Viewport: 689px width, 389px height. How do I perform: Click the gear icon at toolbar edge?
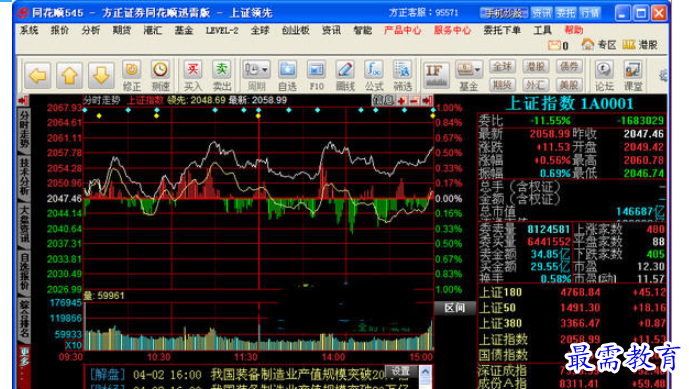[x=663, y=76]
